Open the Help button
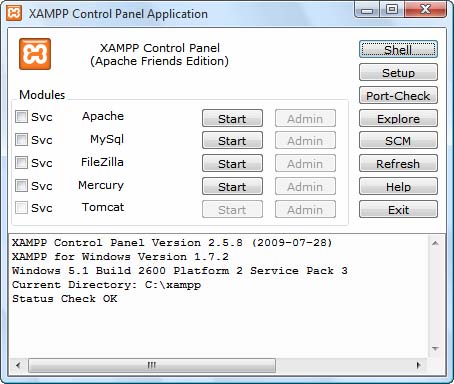454x384 pixels. pos(398,186)
